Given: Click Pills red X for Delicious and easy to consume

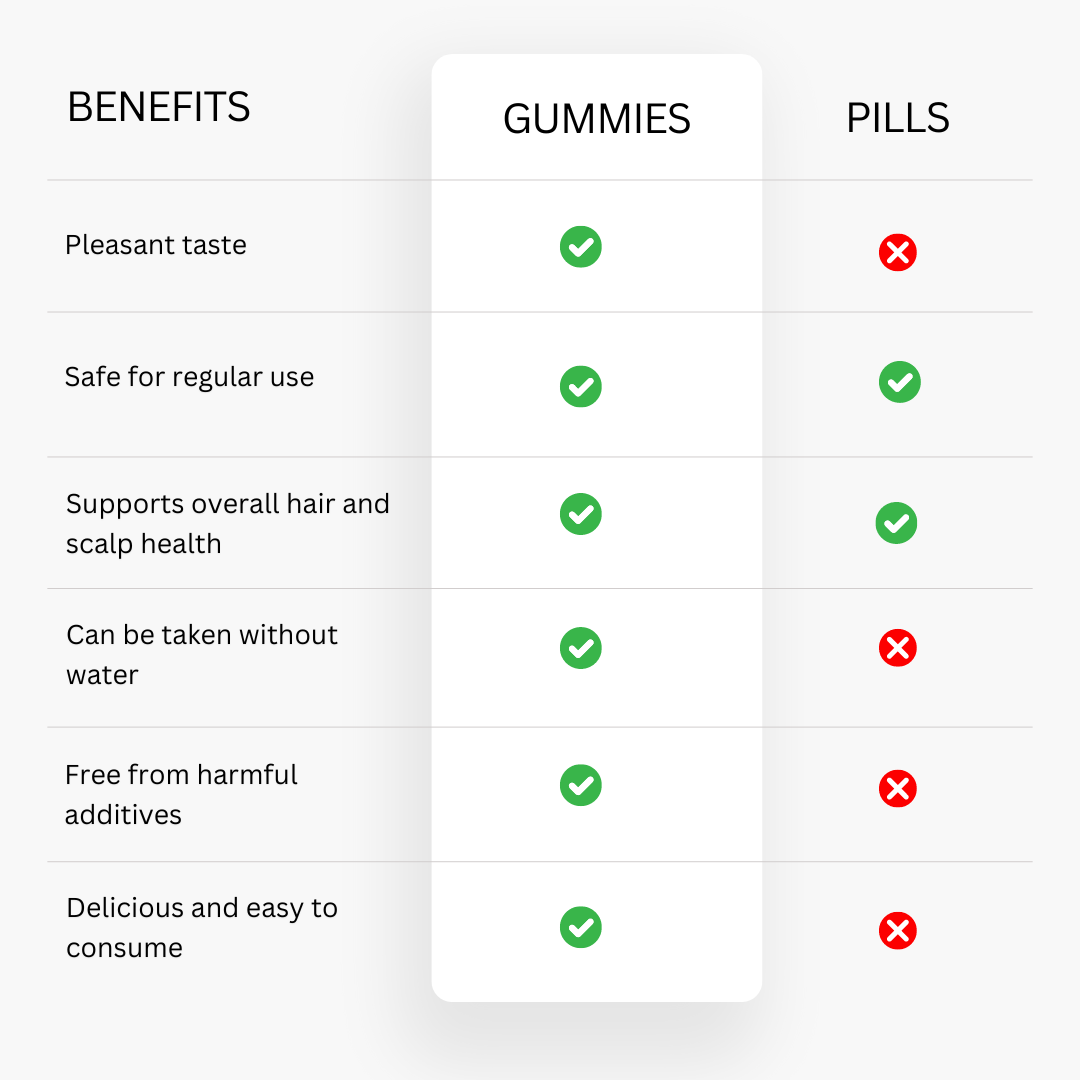Looking at the screenshot, I should (897, 931).
